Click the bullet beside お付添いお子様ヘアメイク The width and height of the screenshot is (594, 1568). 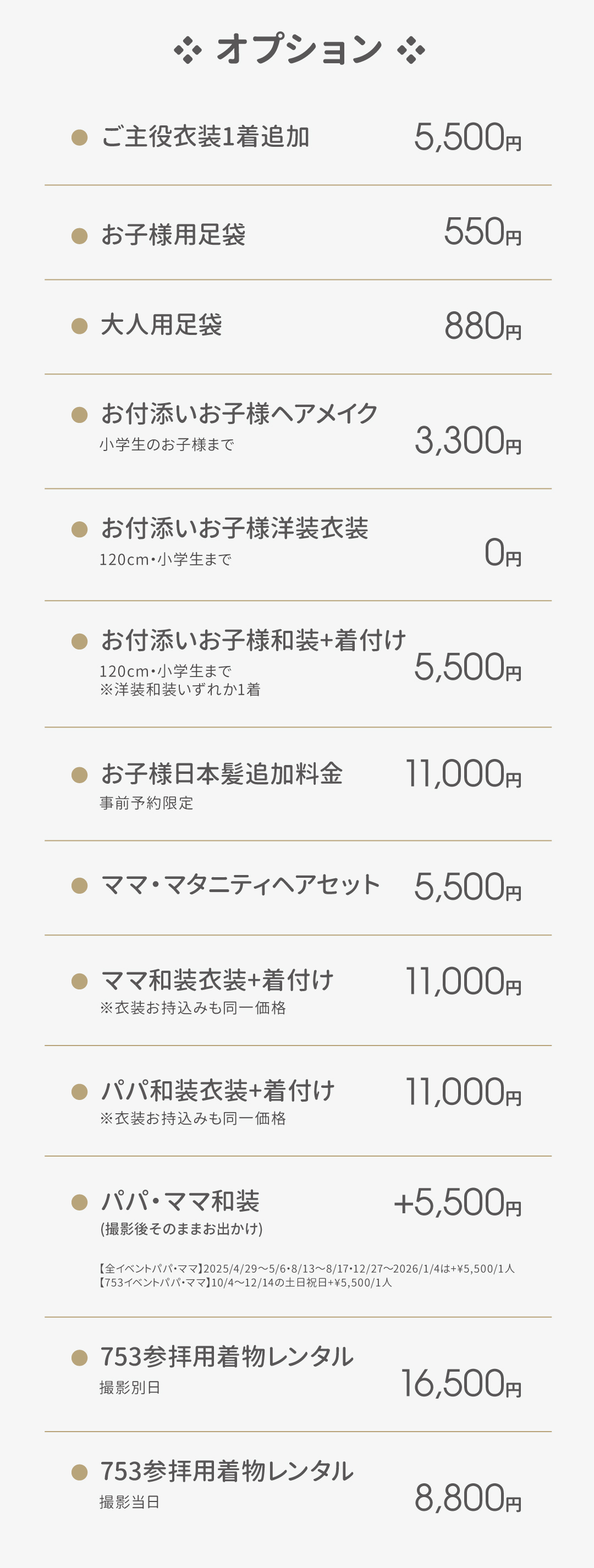click(80, 415)
